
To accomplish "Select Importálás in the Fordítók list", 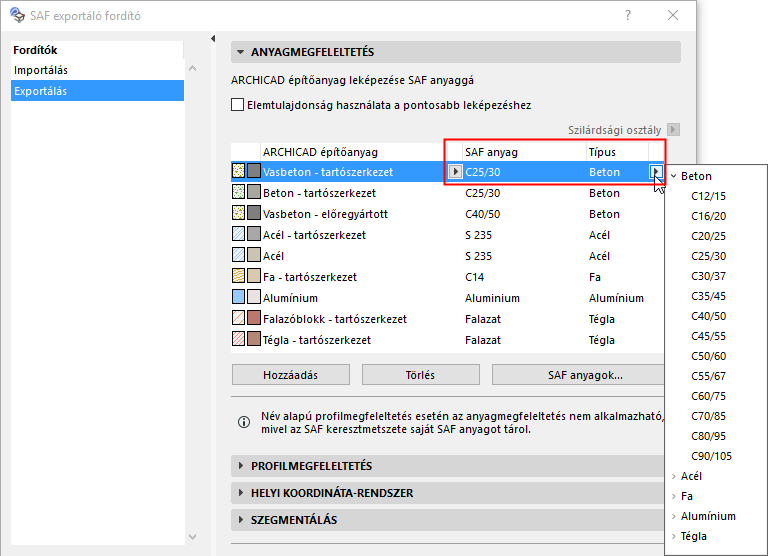I will (x=97, y=70).
